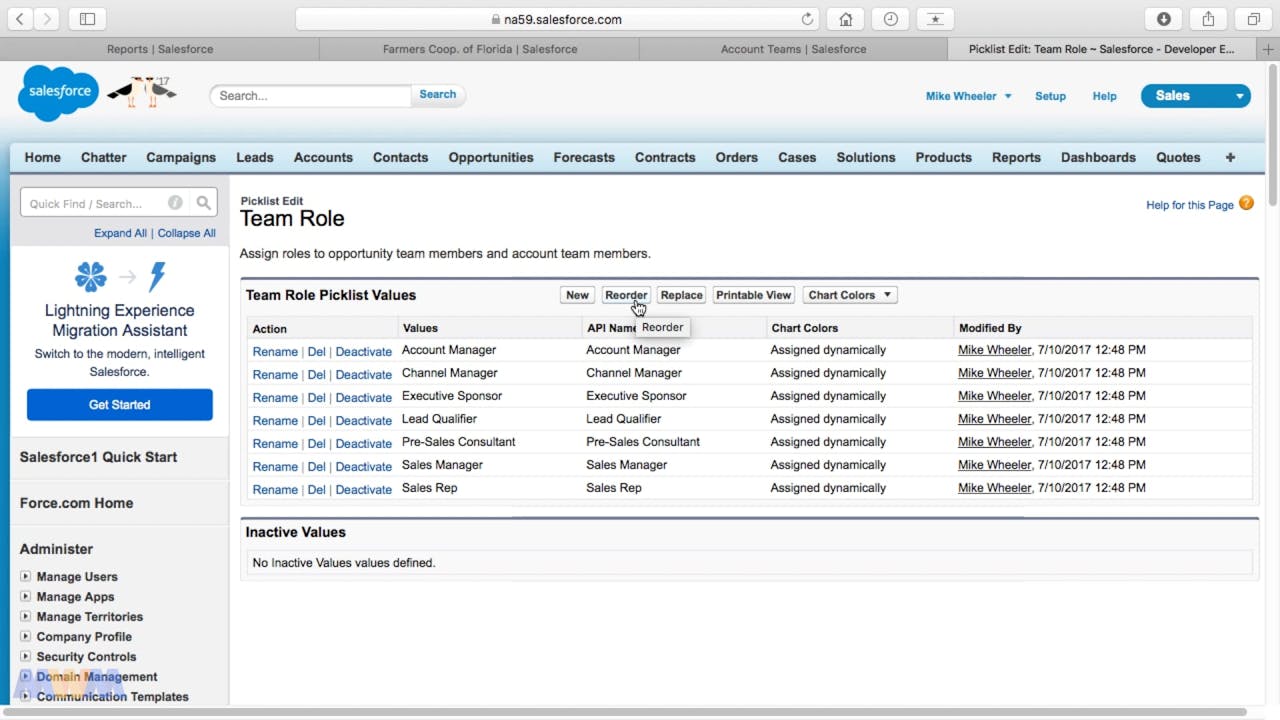Click the Replace button
The width and height of the screenshot is (1280, 720).
[x=682, y=295]
